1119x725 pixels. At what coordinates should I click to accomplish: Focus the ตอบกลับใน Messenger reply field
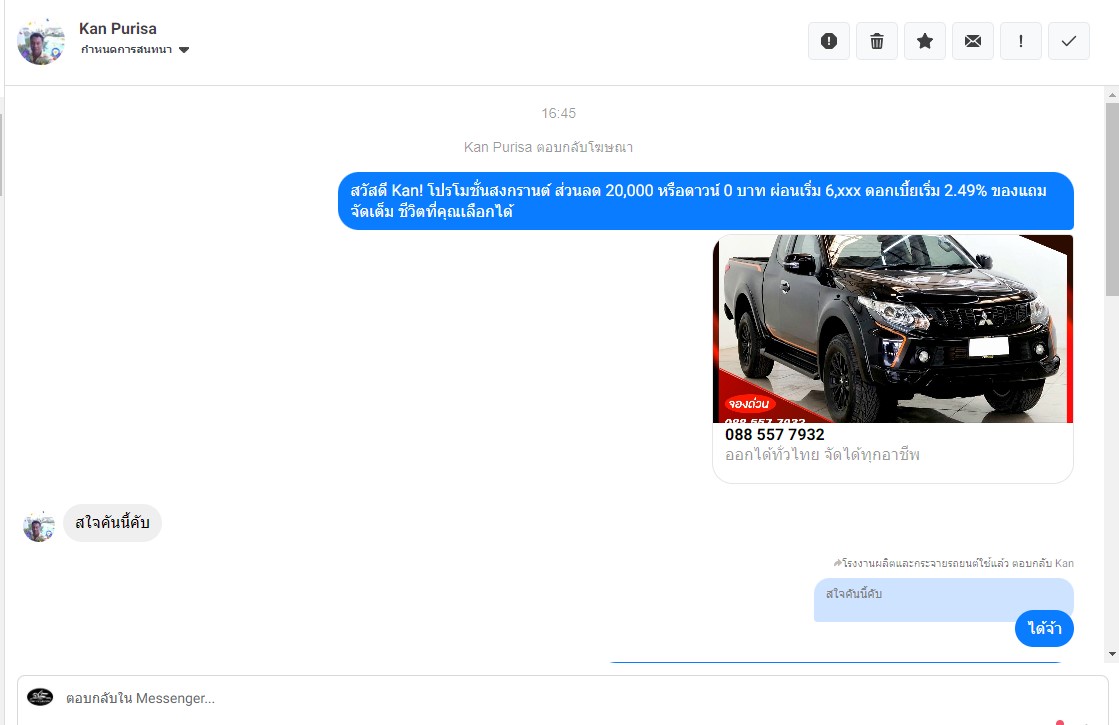(x=562, y=699)
